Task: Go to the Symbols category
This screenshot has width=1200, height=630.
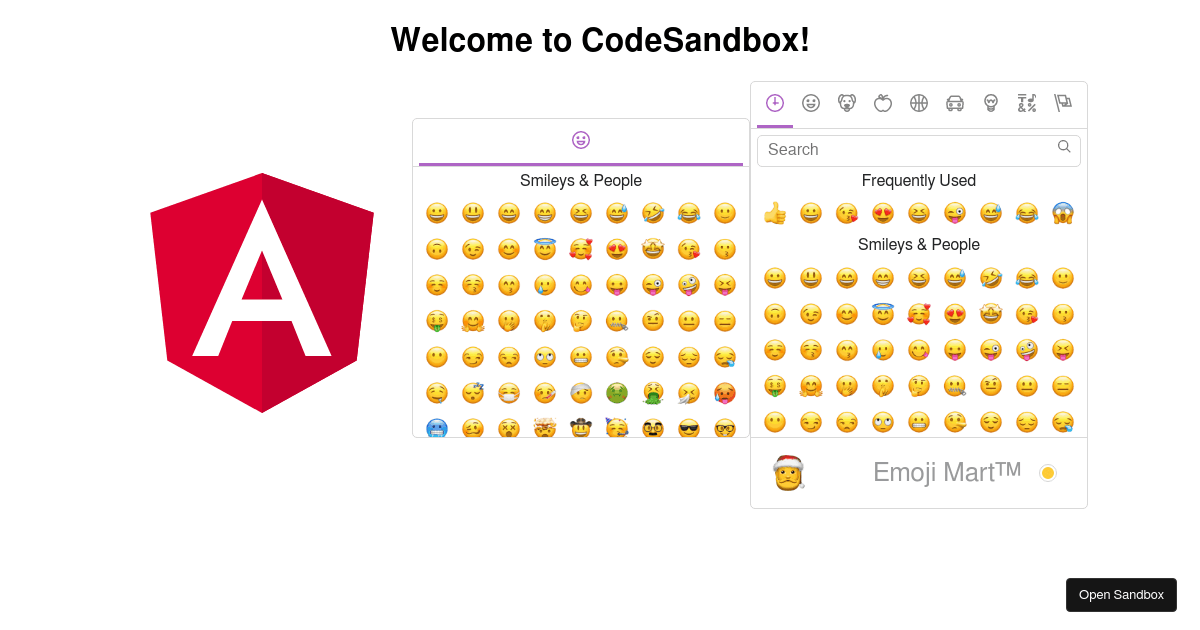Action: click(1027, 103)
